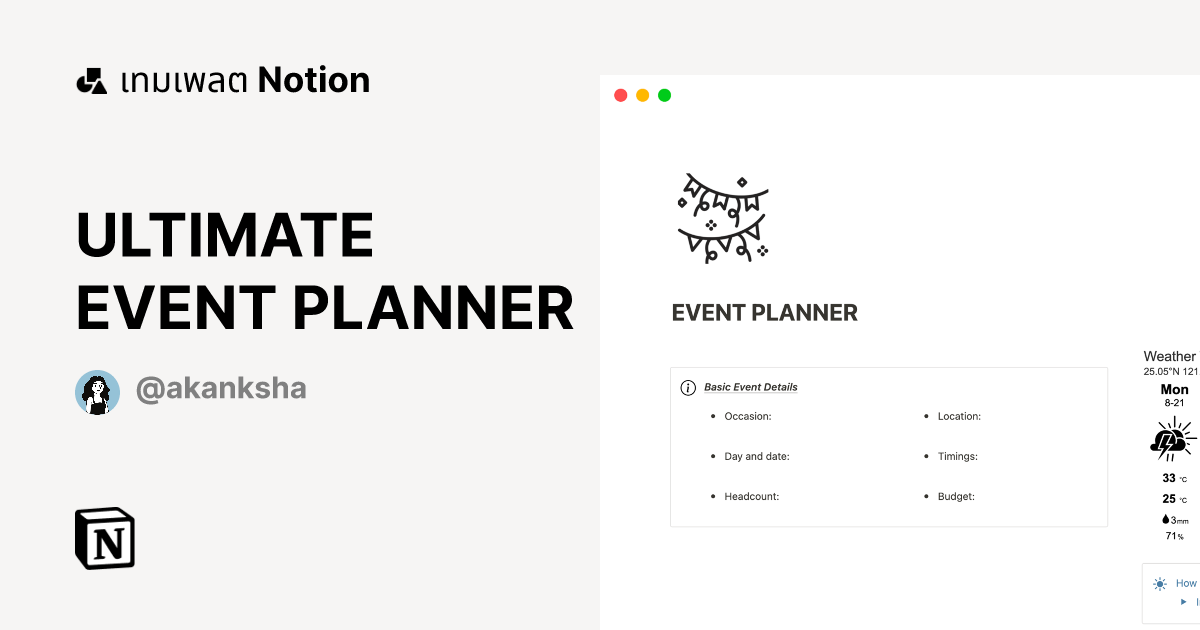The width and height of the screenshot is (1200, 630).
Task: Click the raindrop precipitation icon
Action: click(1165, 518)
